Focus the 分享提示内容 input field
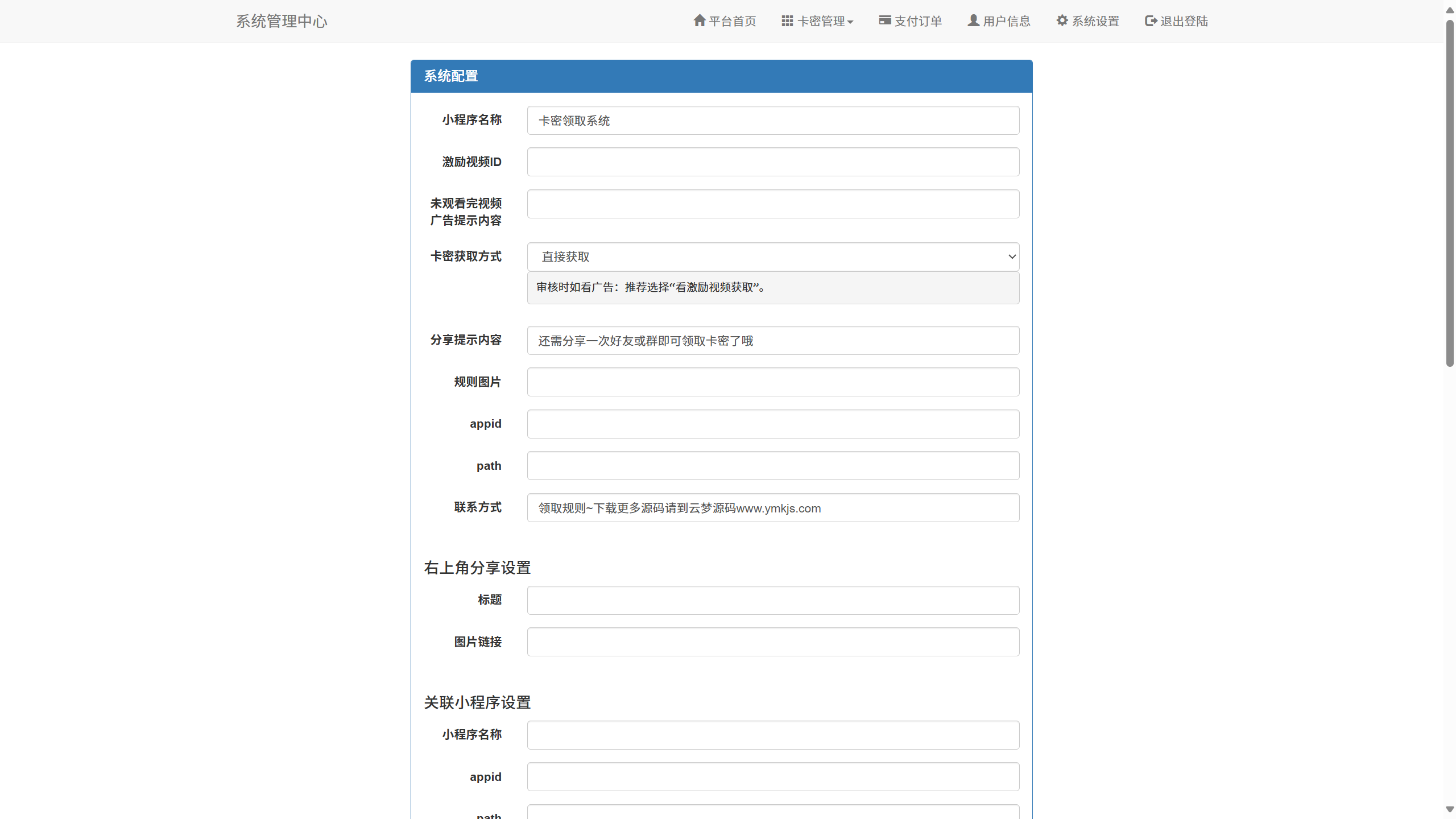This screenshot has height=819, width=1456. point(773,340)
